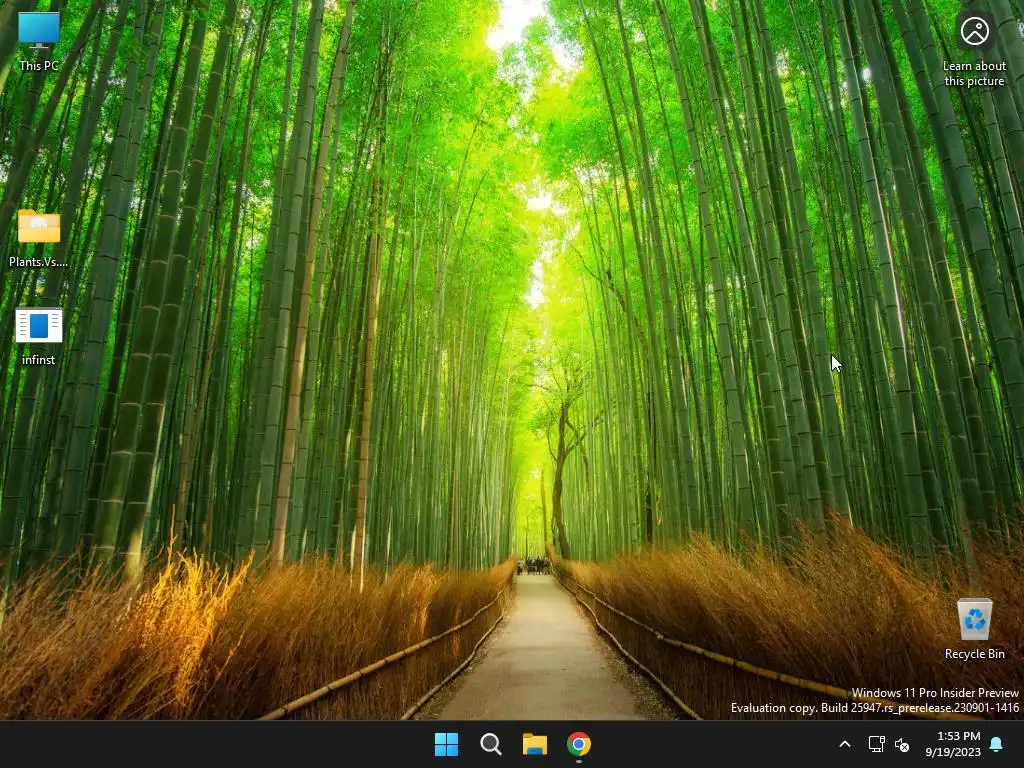Switch to Google Chrome on taskbar
This screenshot has width=1024, height=768.
(x=579, y=744)
